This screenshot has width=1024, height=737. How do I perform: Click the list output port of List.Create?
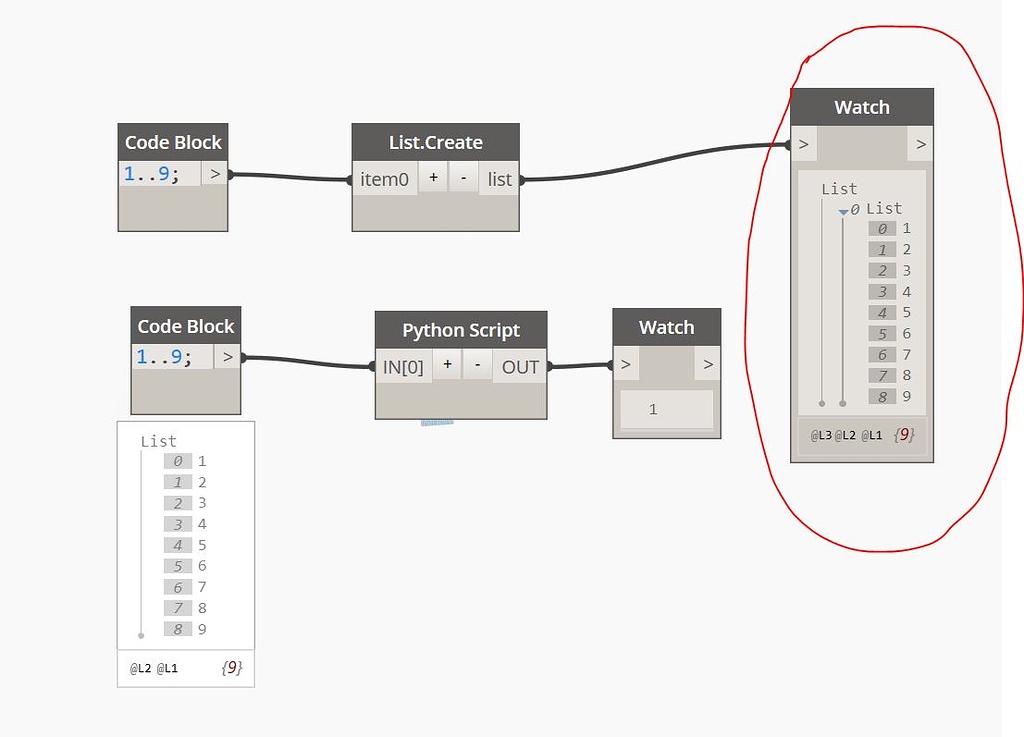(x=499, y=178)
